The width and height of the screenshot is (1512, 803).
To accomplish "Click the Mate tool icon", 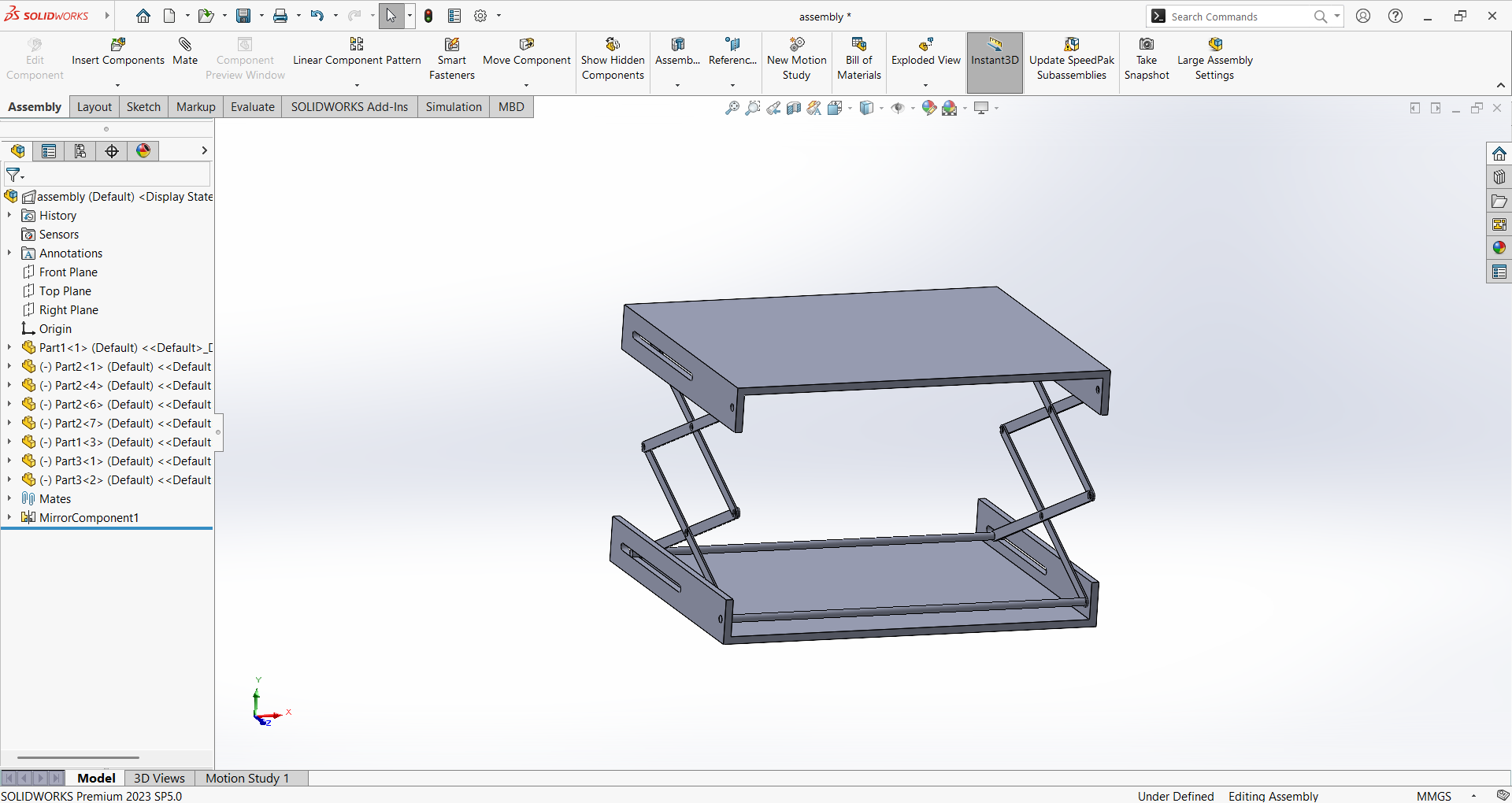I will (x=185, y=45).
